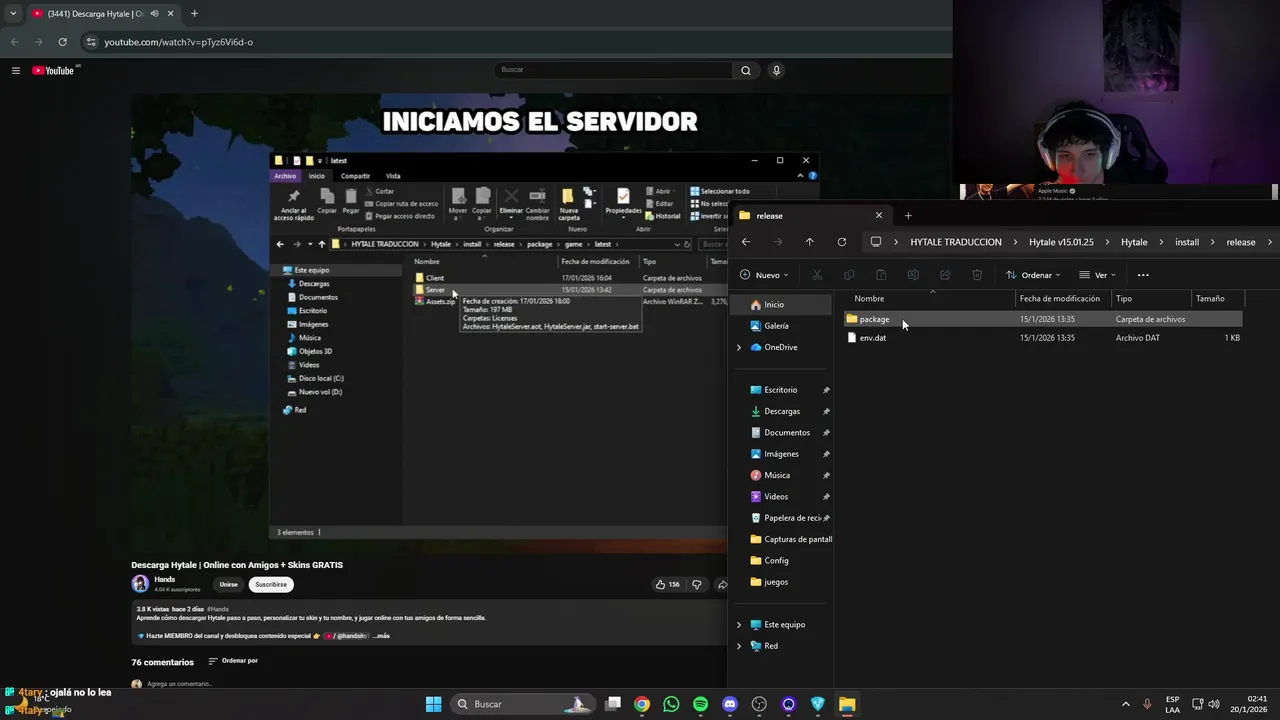Open Chrome tab search dropdown arrow

coord(13,13)
